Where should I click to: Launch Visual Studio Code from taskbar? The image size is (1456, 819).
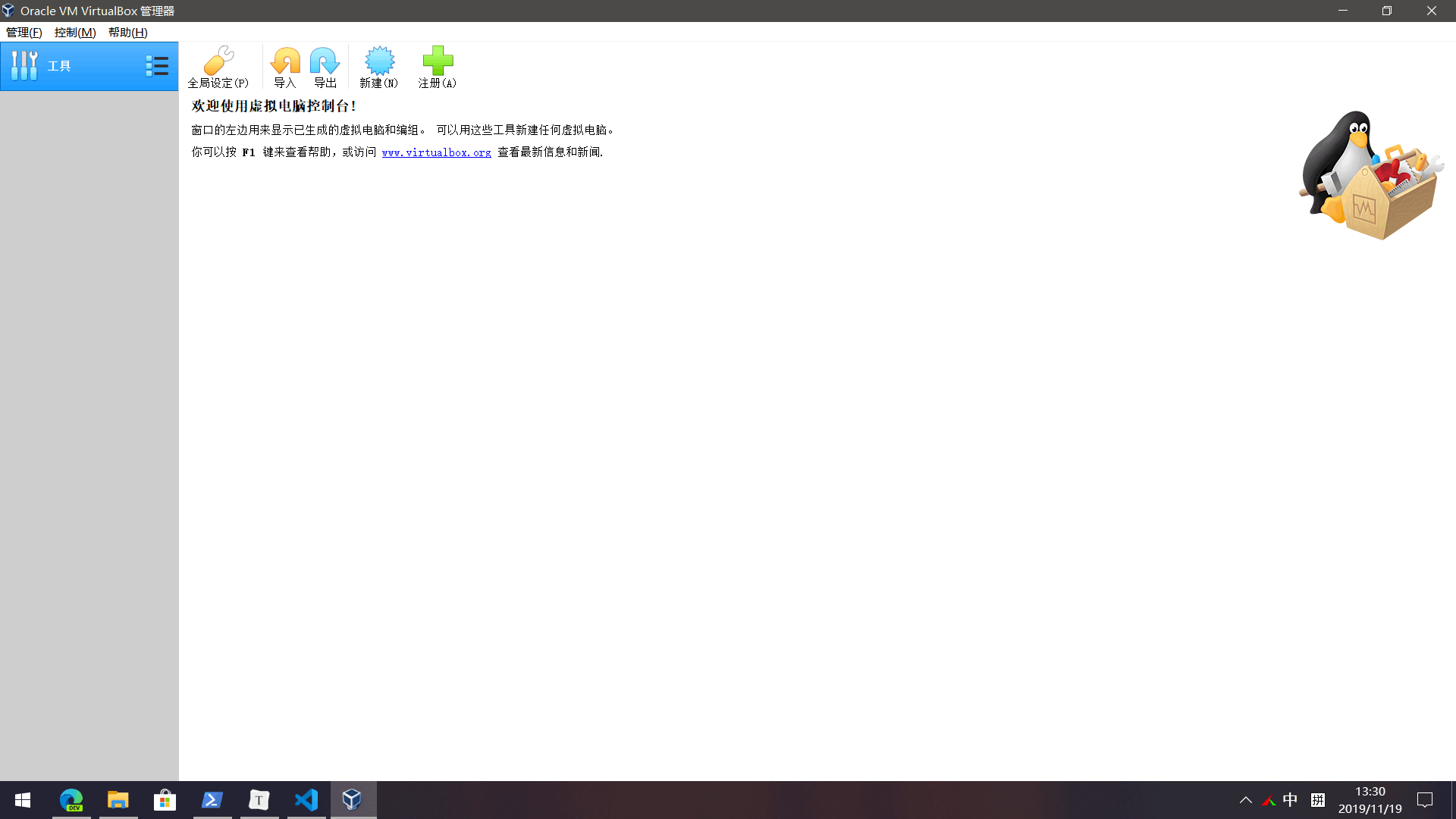click(306, 800)
